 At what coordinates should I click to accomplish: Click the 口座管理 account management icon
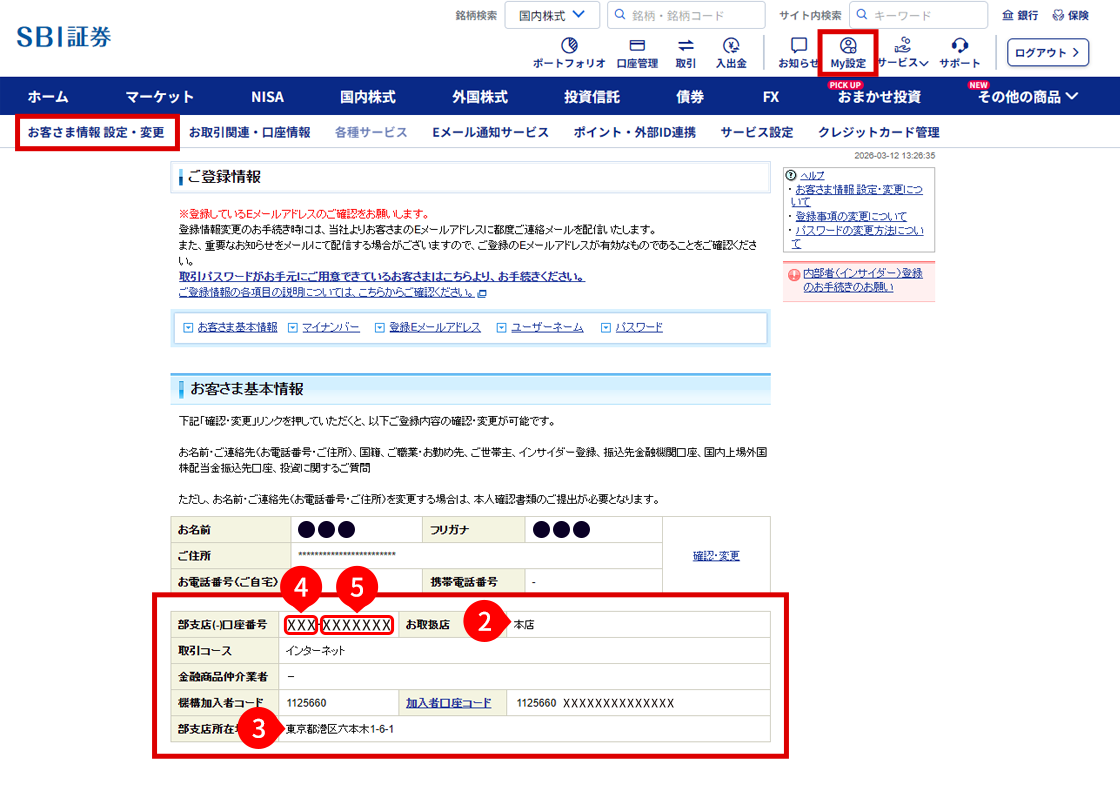tap(637, 53)
